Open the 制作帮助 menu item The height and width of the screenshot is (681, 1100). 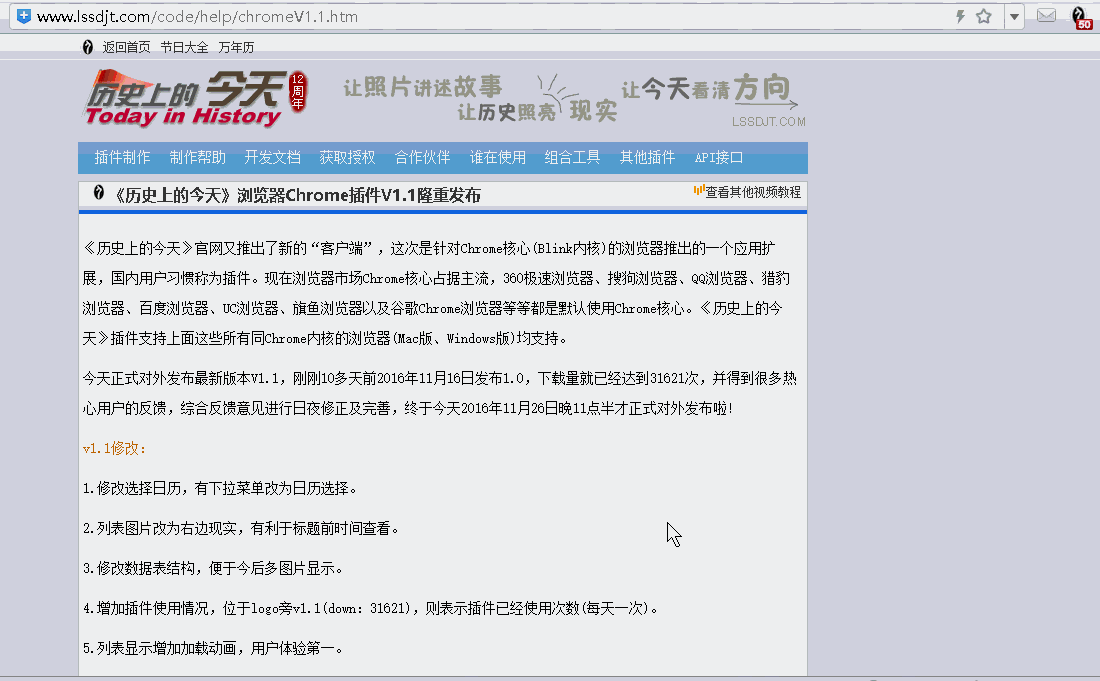point(198,157)
